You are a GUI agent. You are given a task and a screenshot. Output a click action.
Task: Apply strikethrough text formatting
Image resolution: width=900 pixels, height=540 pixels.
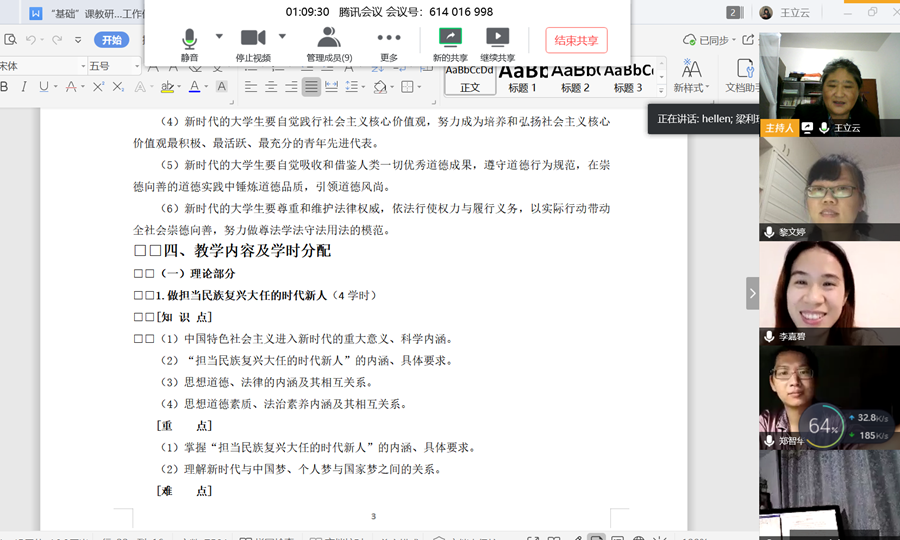click(70, 88)
